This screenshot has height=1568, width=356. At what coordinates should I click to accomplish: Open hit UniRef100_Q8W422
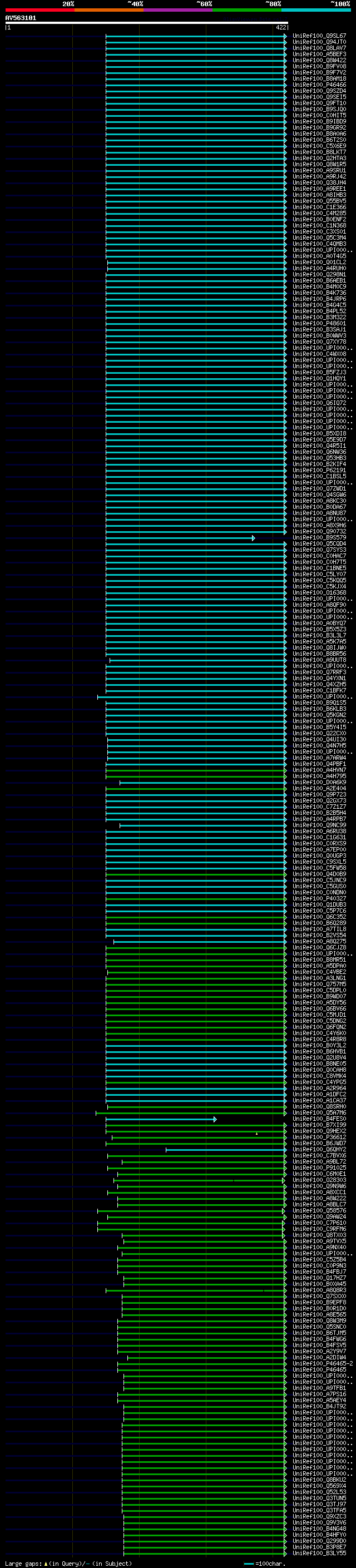tap(319, 60)
